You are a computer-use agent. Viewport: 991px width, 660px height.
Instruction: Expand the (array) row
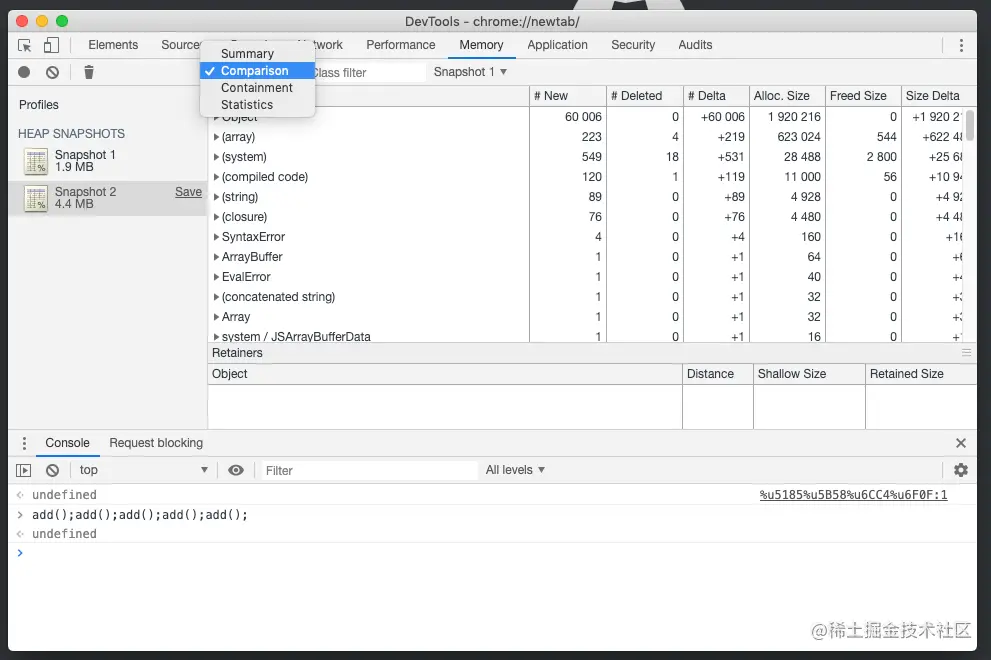point(216,137)
